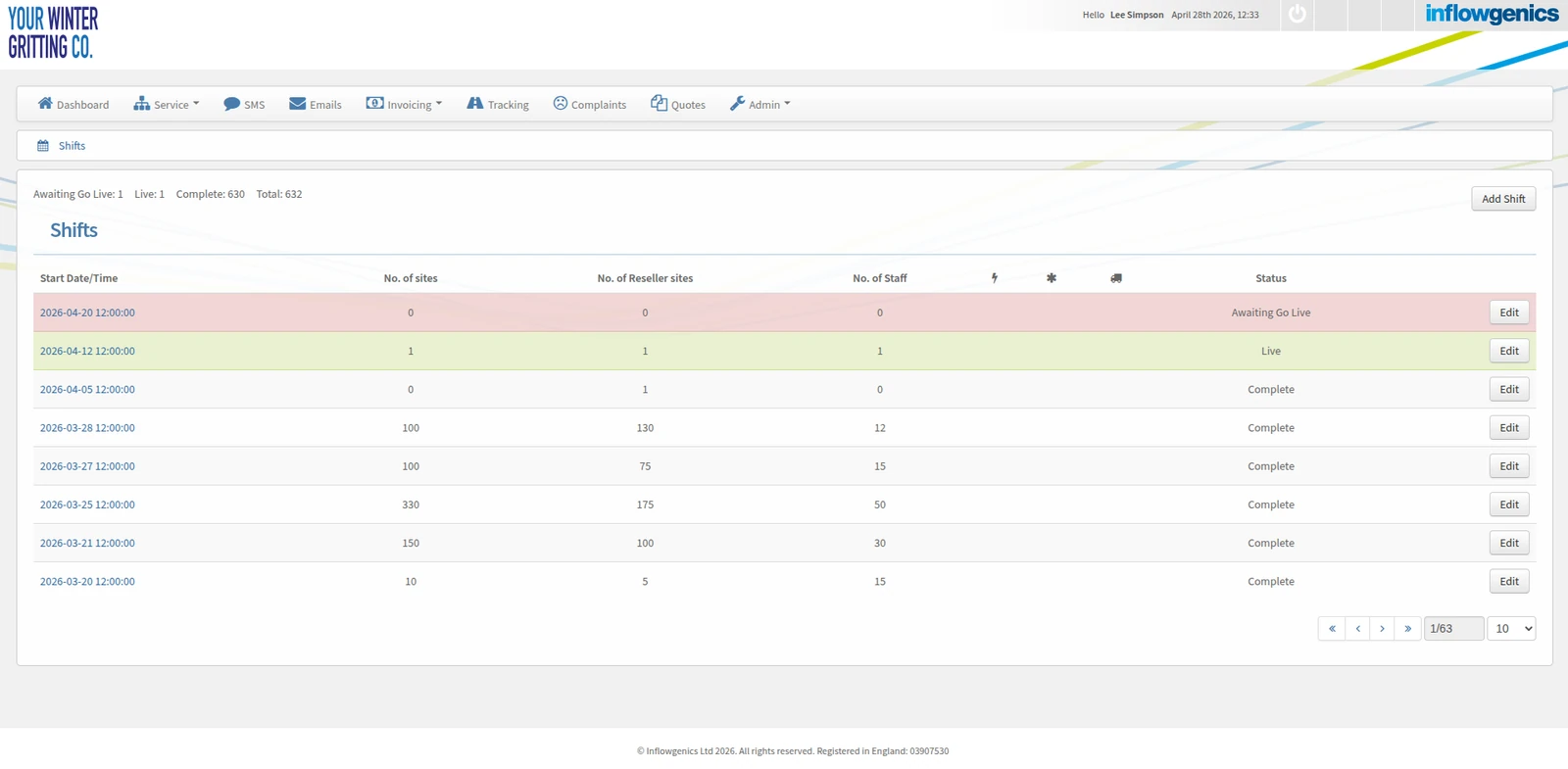Go to next page arrow
The image size is (1568, 769).
pos(1382,629)
